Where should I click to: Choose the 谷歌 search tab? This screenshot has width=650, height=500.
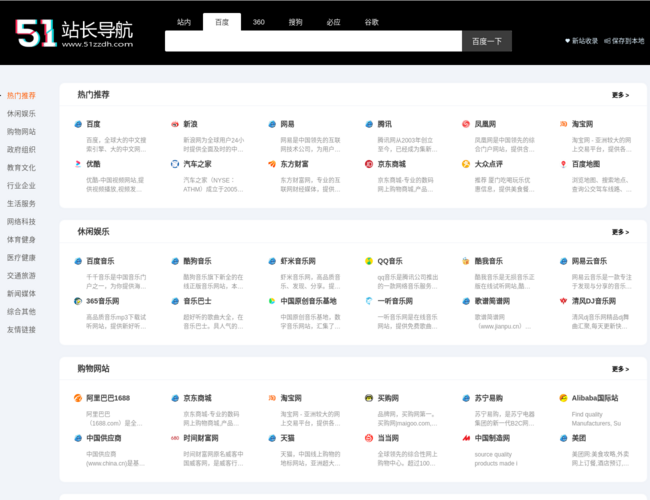pos(371,22)
